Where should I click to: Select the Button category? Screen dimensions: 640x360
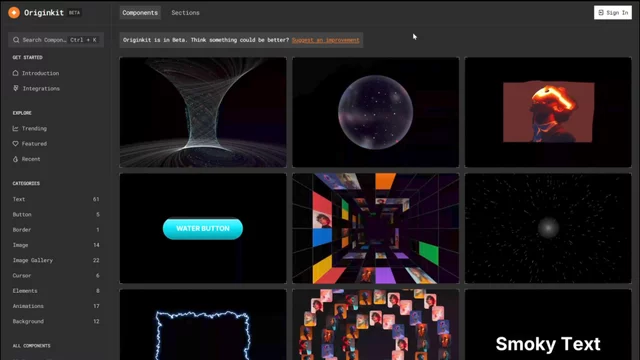click(x=56, y=214)
